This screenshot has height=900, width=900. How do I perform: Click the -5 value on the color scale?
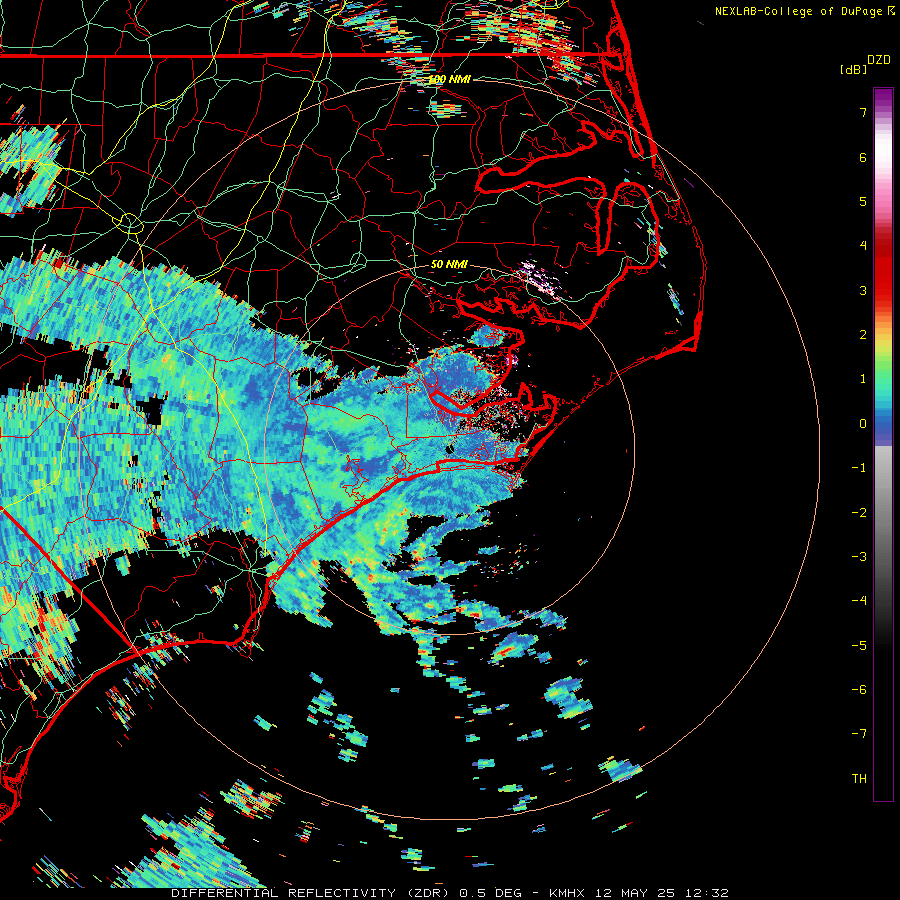click(859, 646)
